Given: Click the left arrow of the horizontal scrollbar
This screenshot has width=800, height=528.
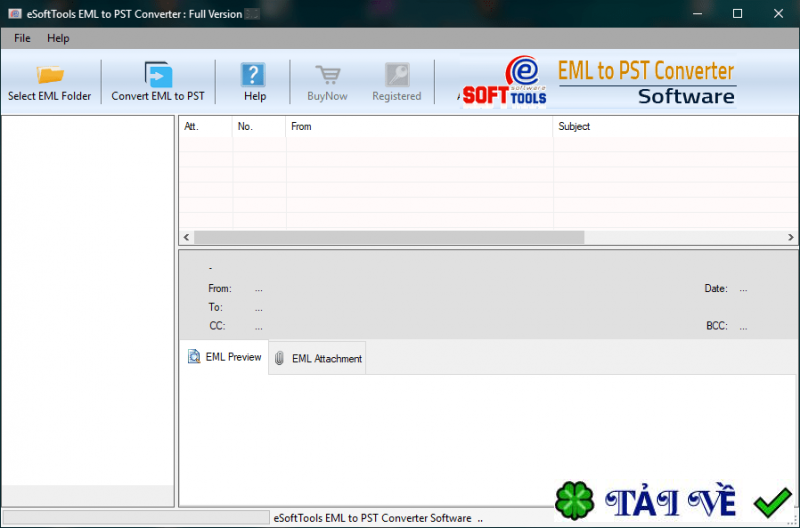Looking at the screenshot, I should pyautogui.click(x=186, y=237).
